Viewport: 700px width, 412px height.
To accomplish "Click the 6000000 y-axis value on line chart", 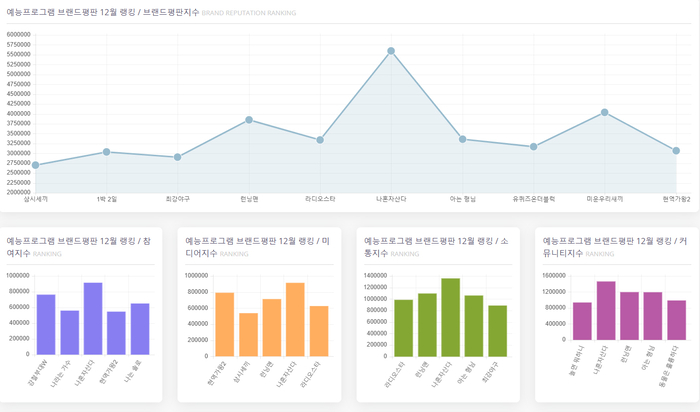I will coord(19,35).
